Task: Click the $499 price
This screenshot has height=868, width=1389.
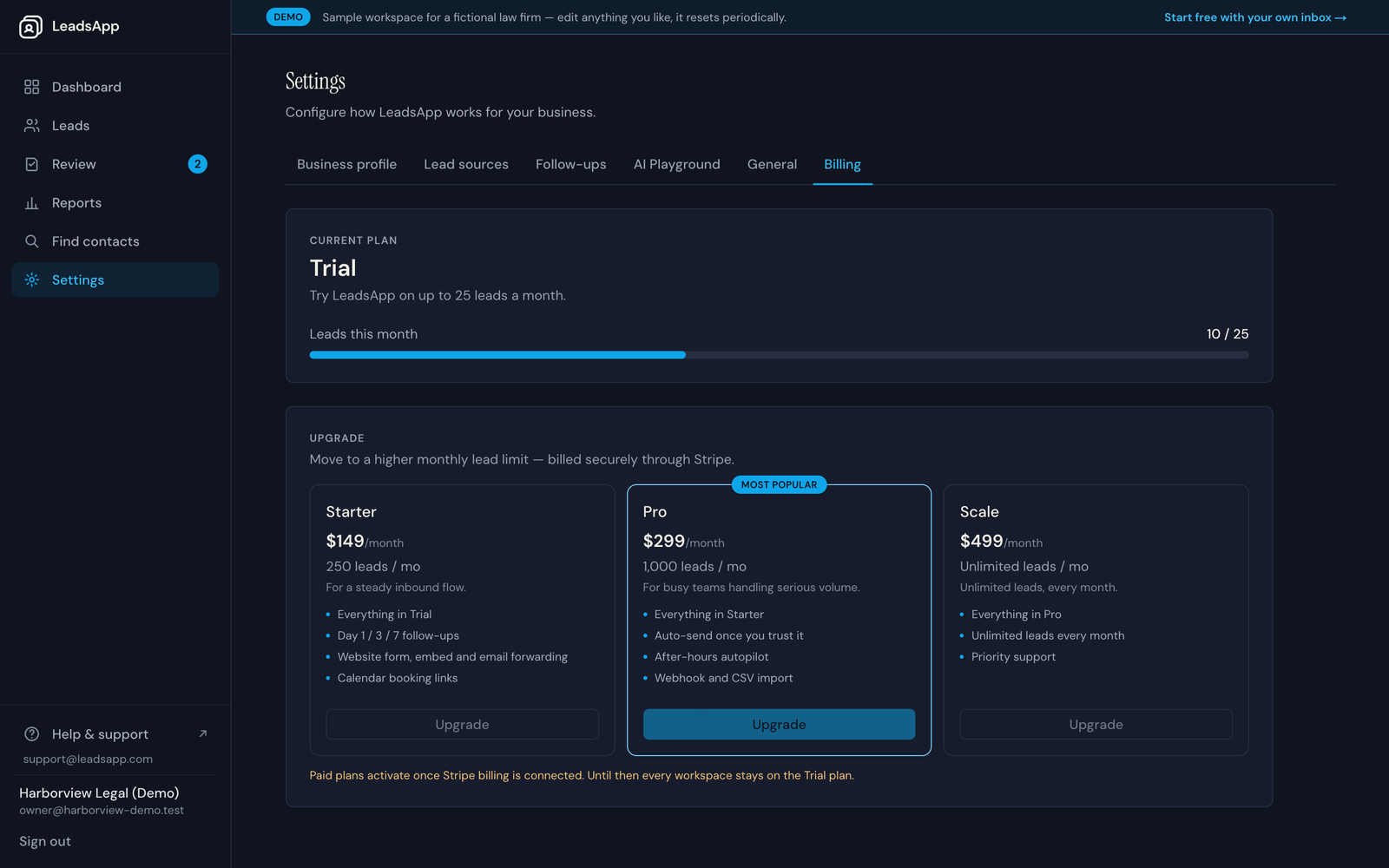Action: point(981,541)
